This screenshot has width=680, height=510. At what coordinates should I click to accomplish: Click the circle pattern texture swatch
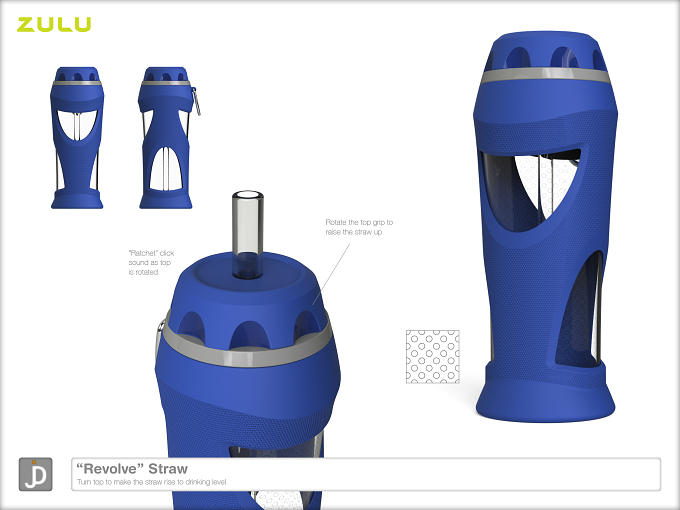point(432,356)
